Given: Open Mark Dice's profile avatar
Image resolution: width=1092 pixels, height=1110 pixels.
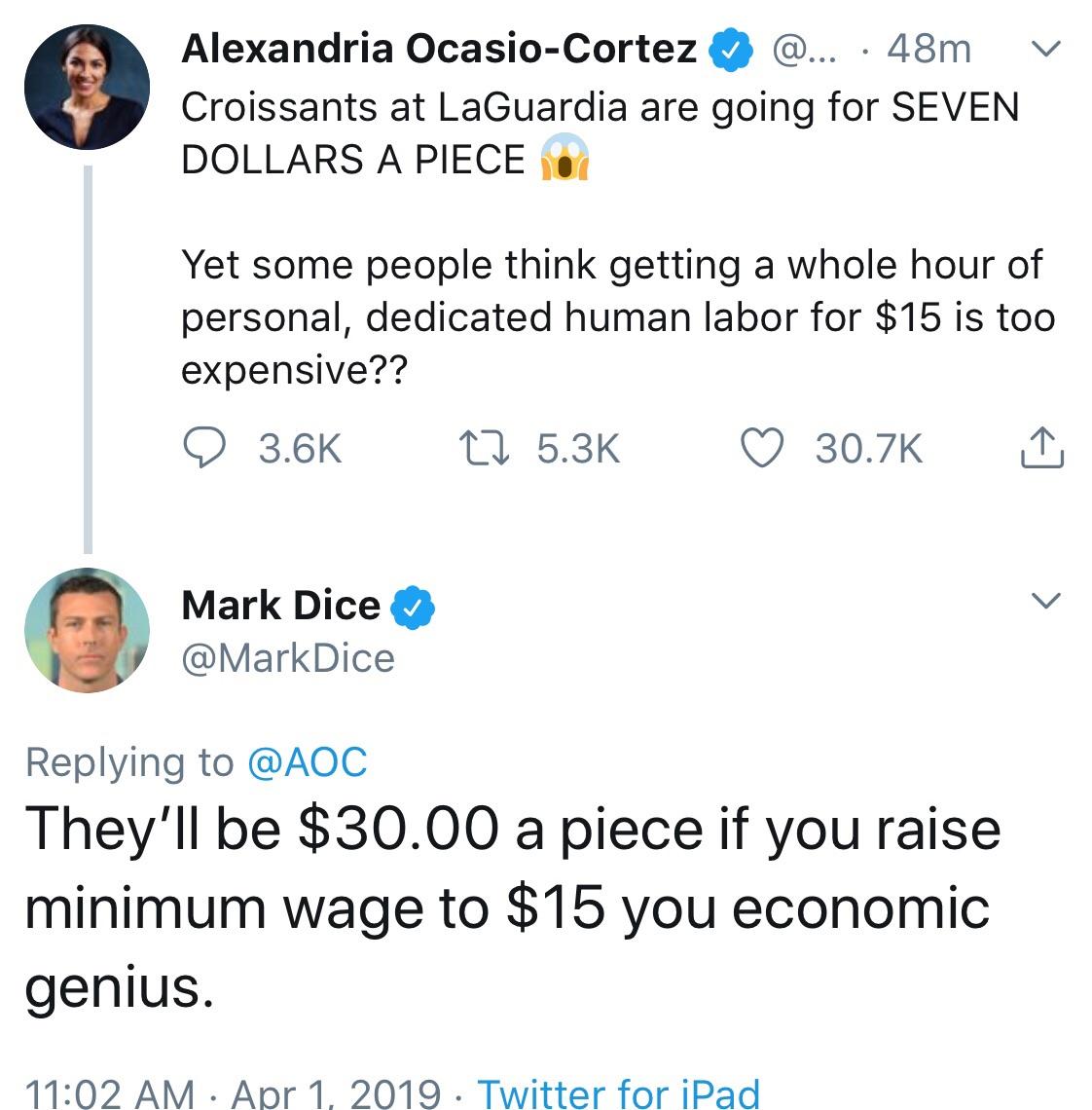Looking at the screenshot, I should click(x=87, y=630).
